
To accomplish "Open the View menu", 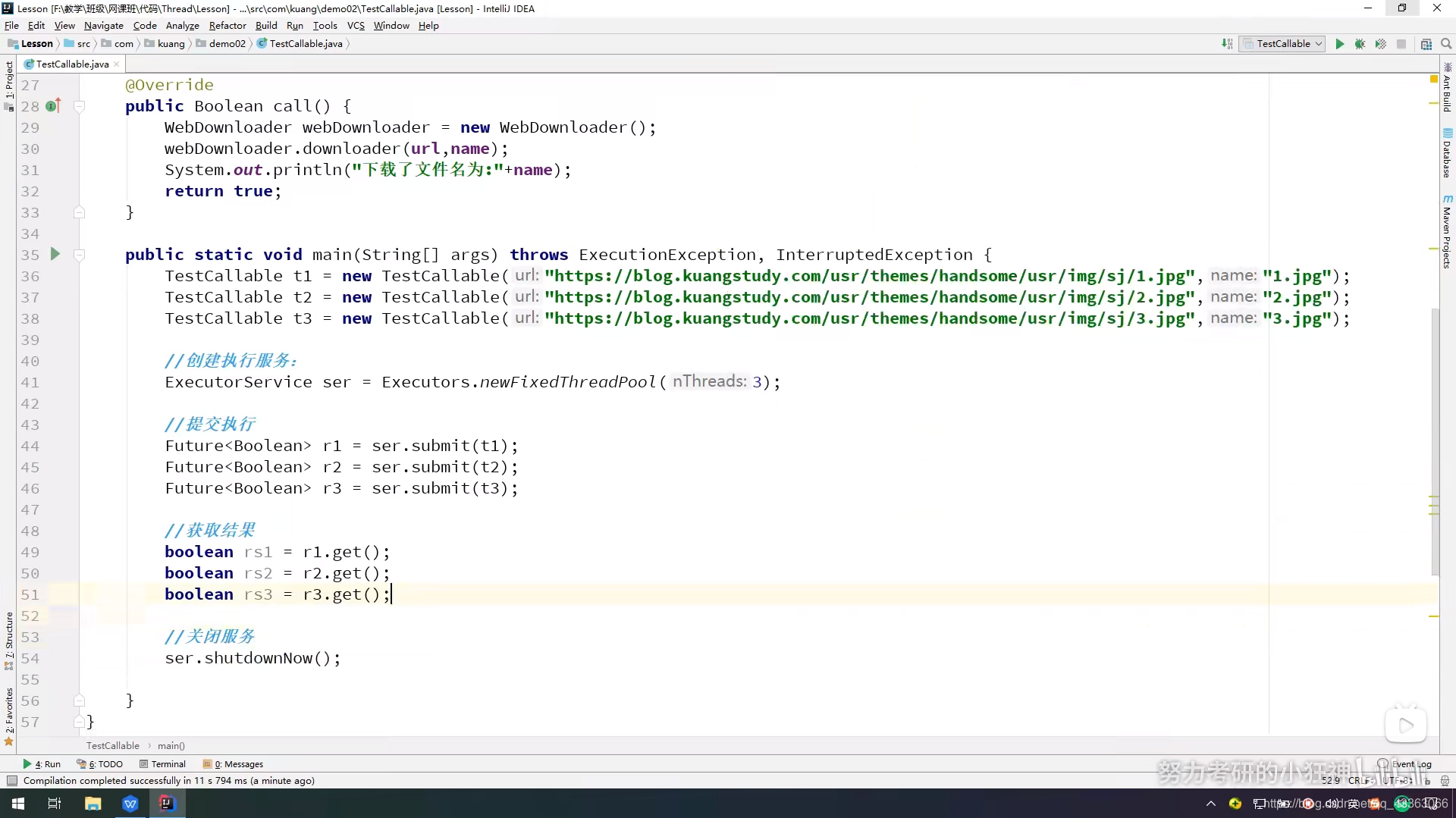I will pyautogui.click(x=64, y=26).
